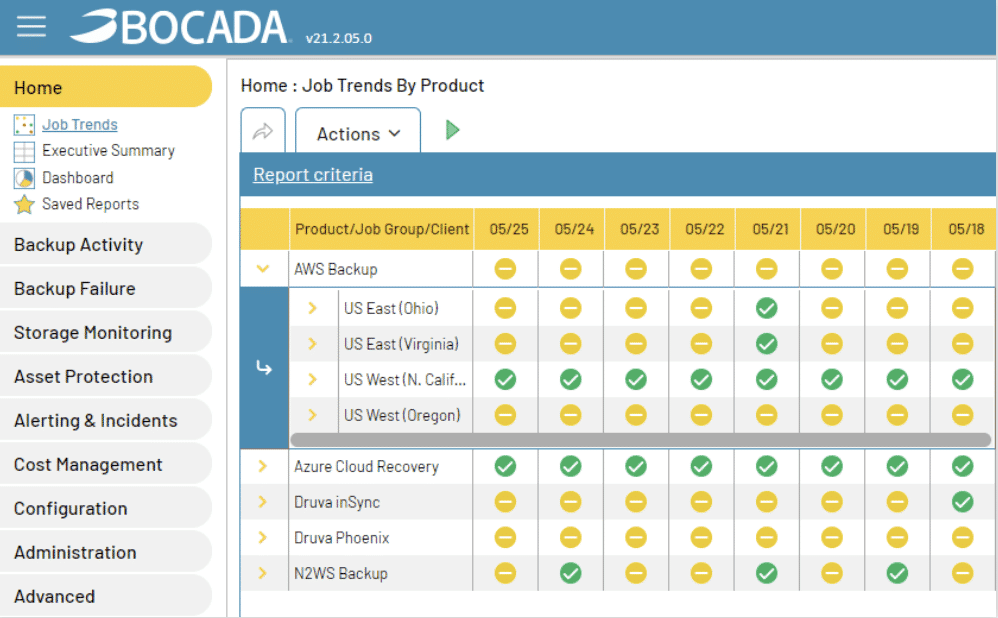Click the Executive Summary grid icon

24,151
